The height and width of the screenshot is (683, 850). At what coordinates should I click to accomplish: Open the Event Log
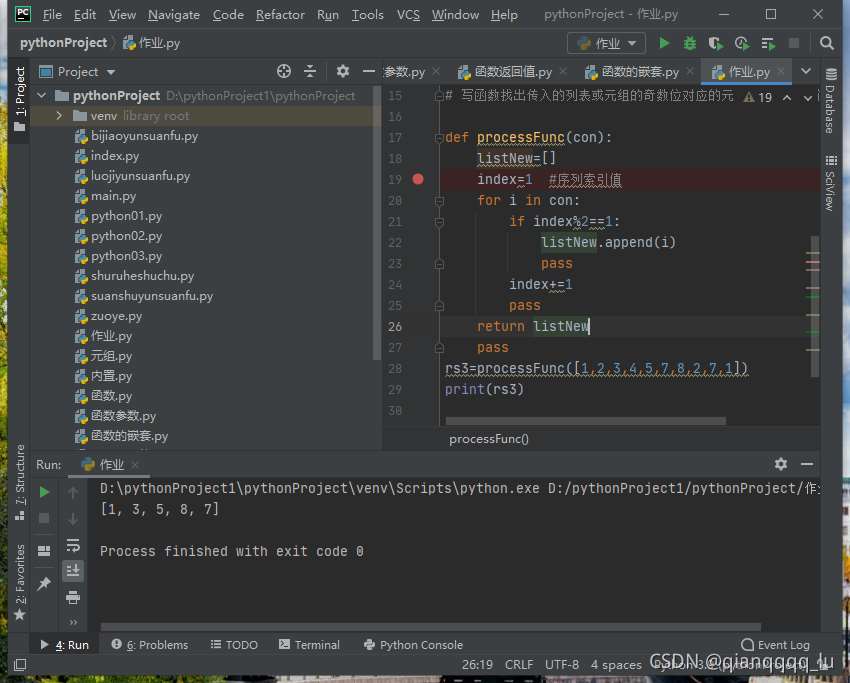[775, 645]
